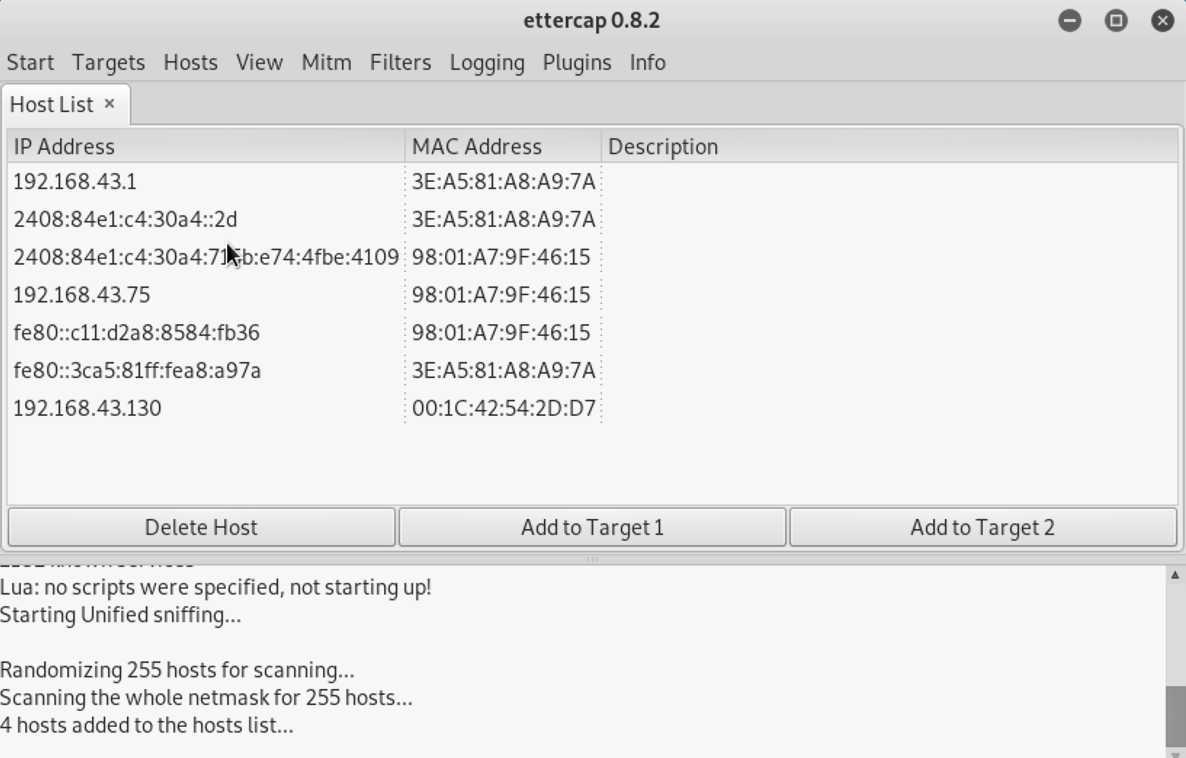The height and width of the screenshot is (758, 1186).
Task: Click log line '4 hosts added to the hosts list...'
Action: point(147,725)
